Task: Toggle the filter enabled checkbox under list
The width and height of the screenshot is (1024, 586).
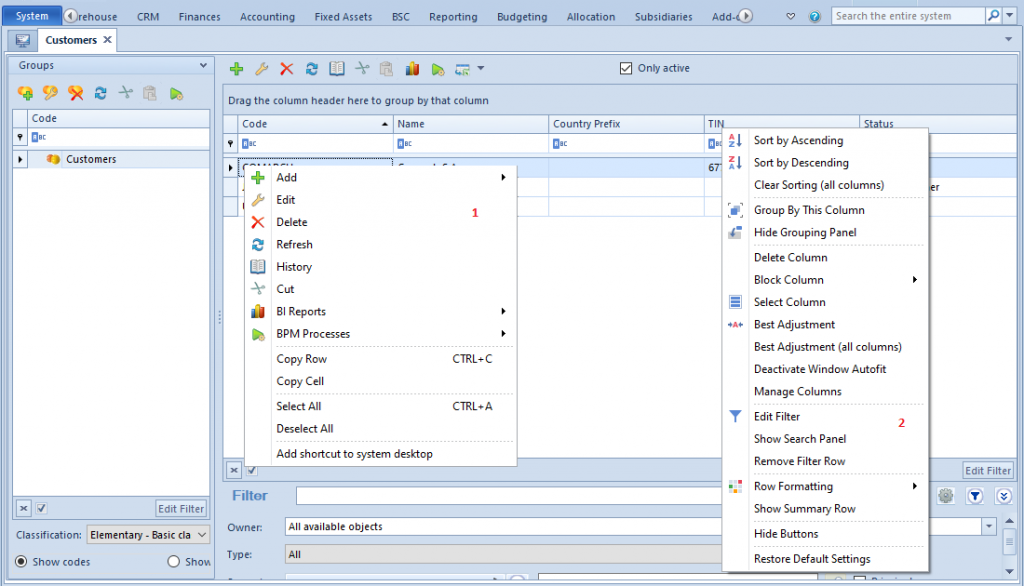Action: (251, 470)
